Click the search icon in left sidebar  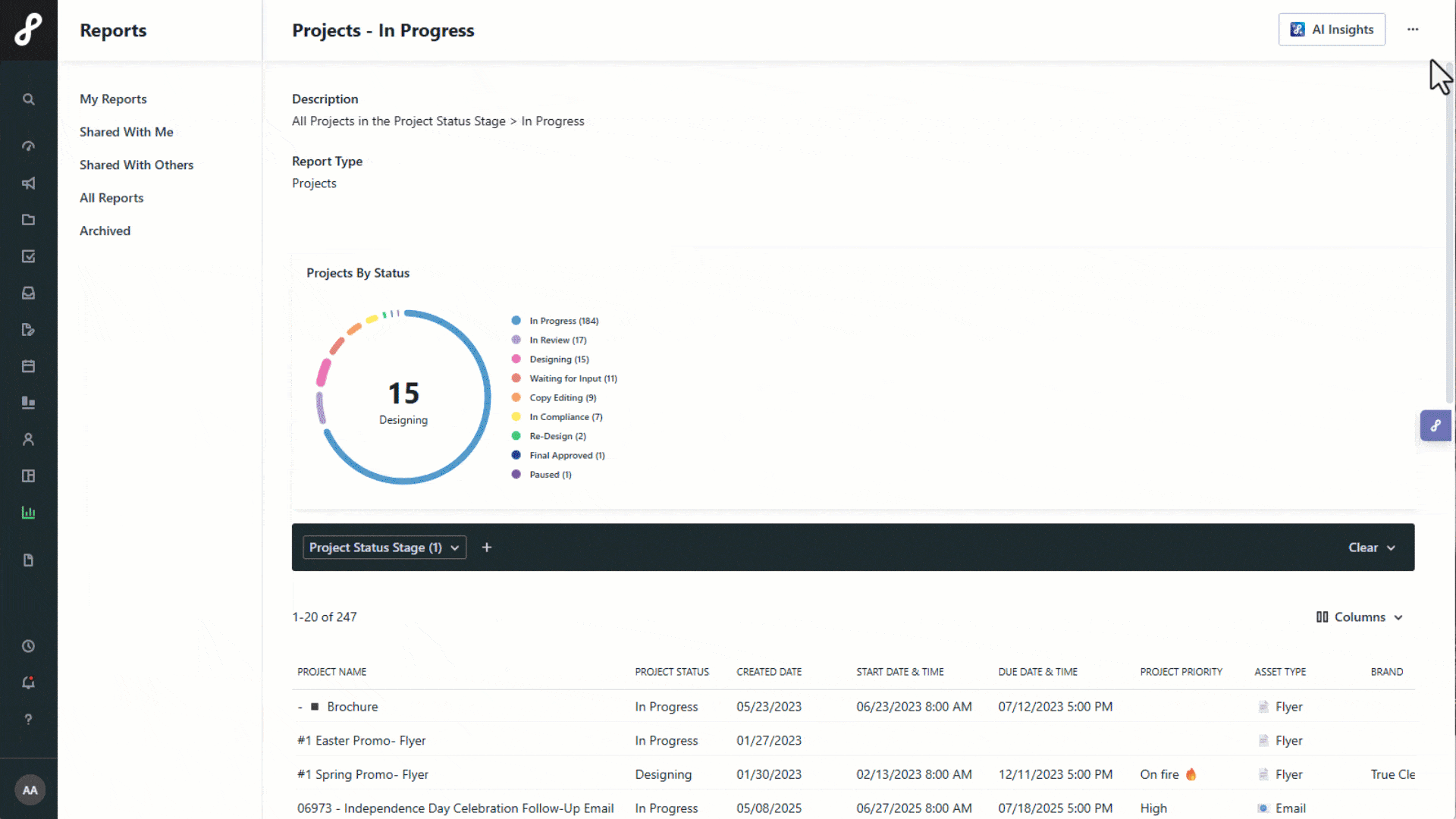point(29,99)
